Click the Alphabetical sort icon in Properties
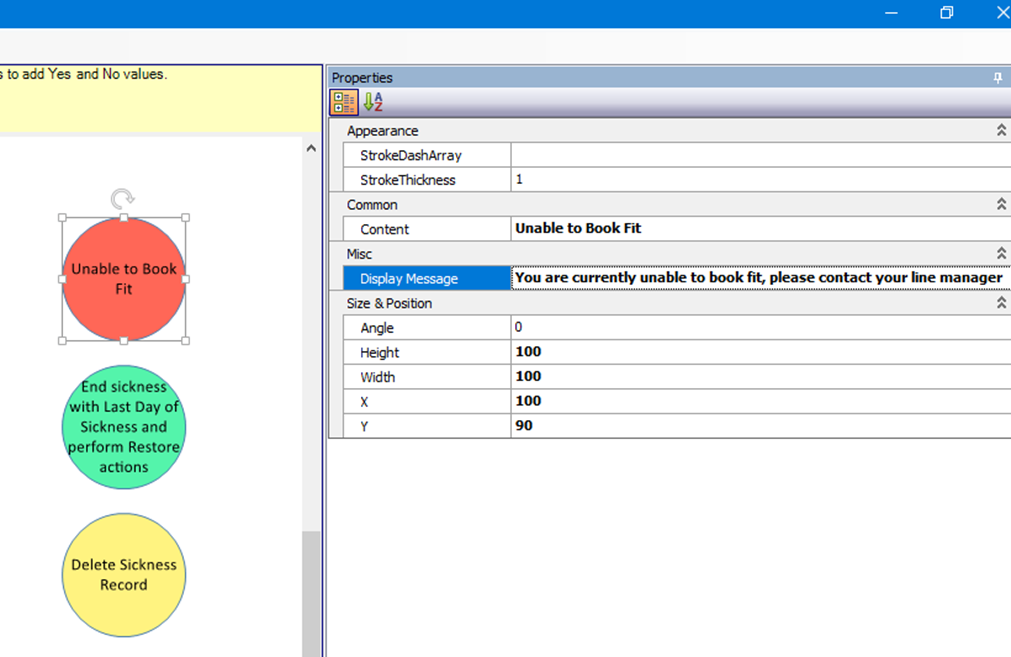Image resolution: width=1011 pixels, height=657 pixels. click(x=372, y=102)
